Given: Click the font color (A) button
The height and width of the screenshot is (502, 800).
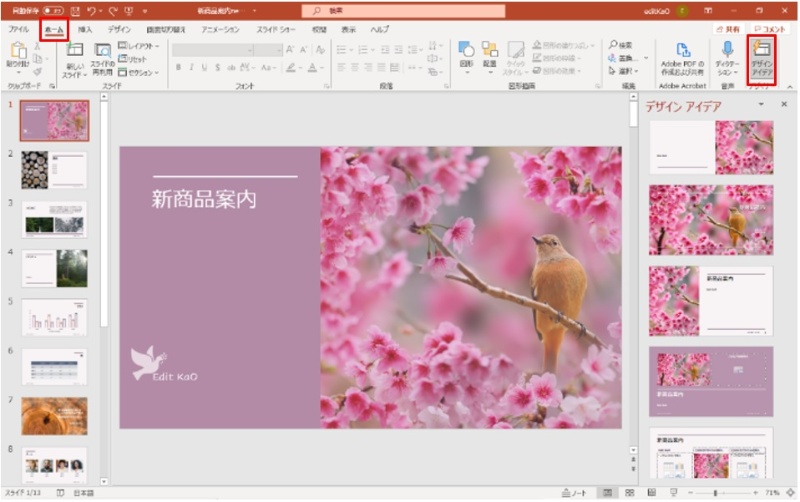Looking at the screenshot, I should pyautogui.click(x=314, y=67).
